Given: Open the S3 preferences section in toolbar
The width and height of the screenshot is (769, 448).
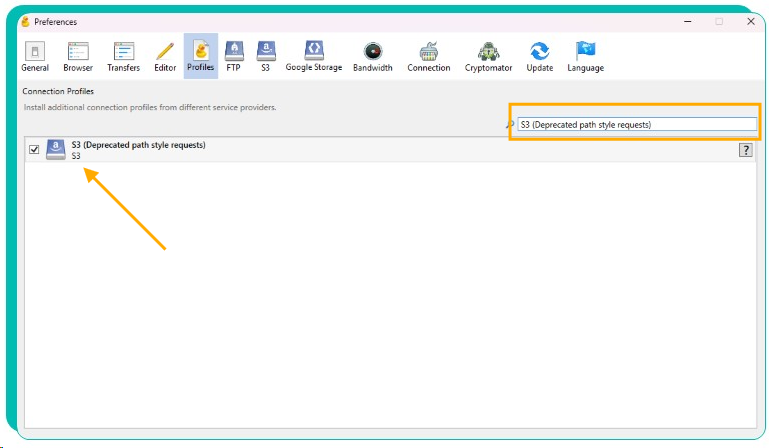Looking at the screenshot, I should click(x=265, y=56).
